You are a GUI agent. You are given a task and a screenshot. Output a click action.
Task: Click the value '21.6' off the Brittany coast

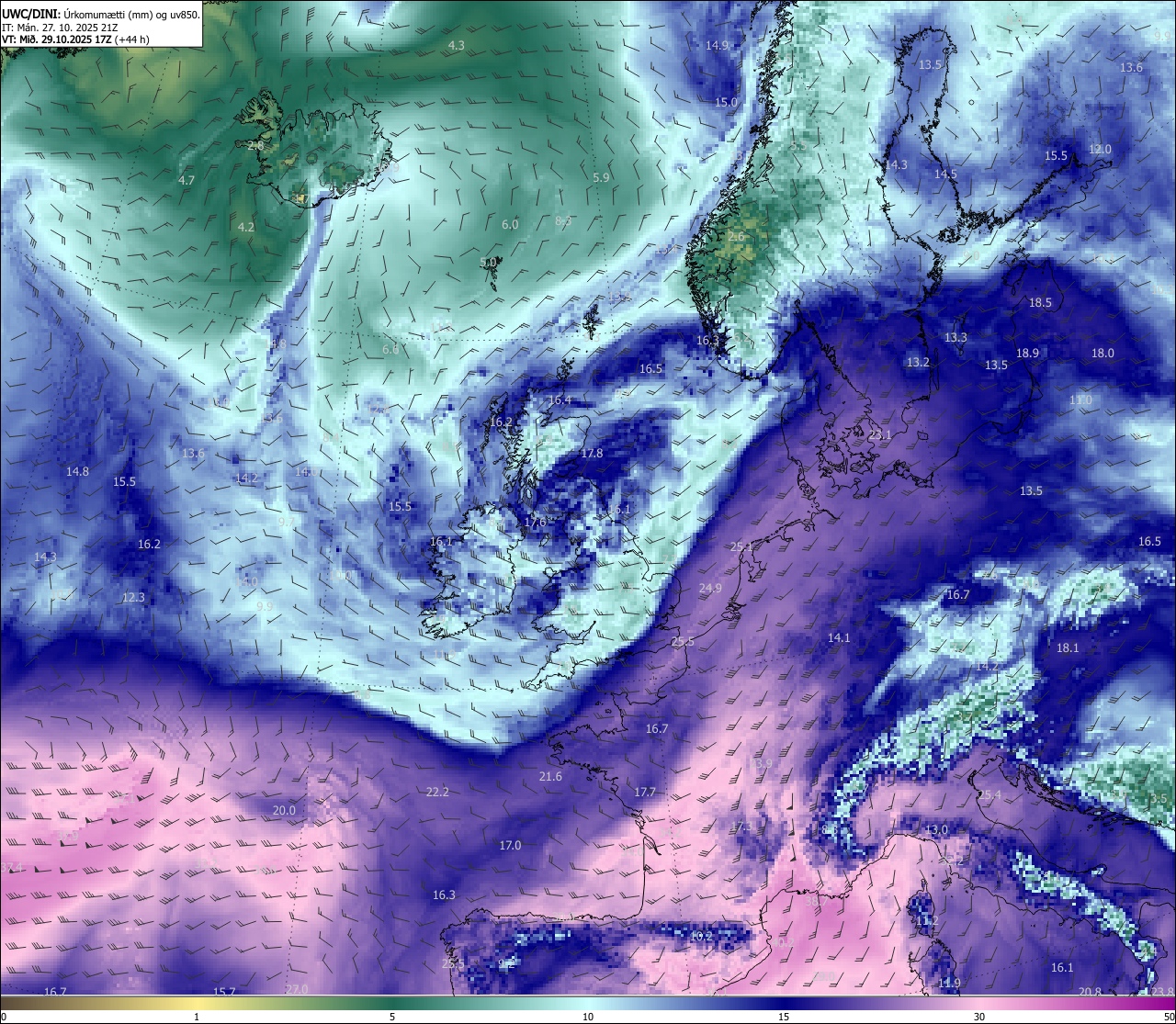(x=550, y=777)
